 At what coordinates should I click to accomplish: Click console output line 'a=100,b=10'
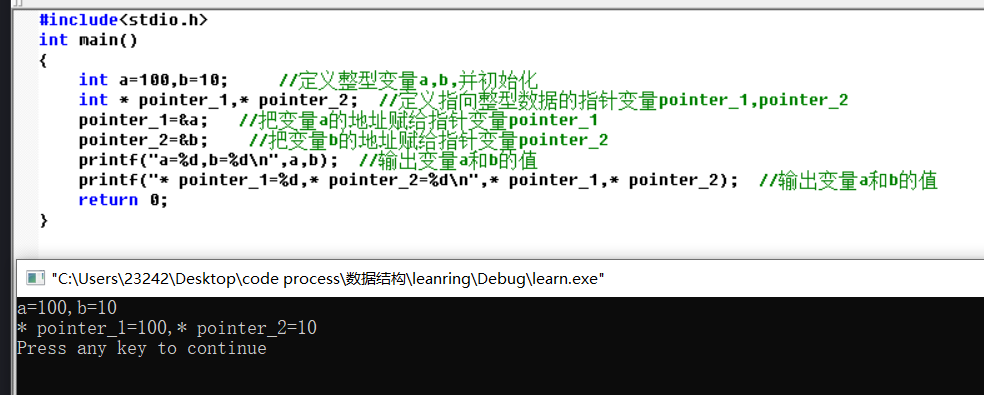tap(67, 308)
